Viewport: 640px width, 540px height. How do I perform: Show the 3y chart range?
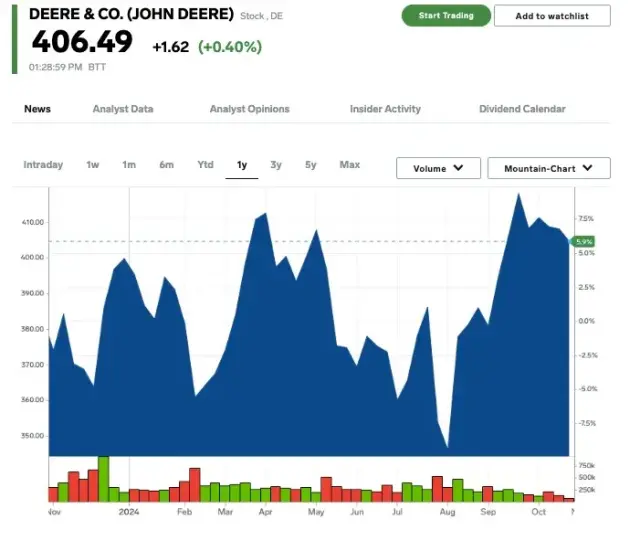coord(276,165)
